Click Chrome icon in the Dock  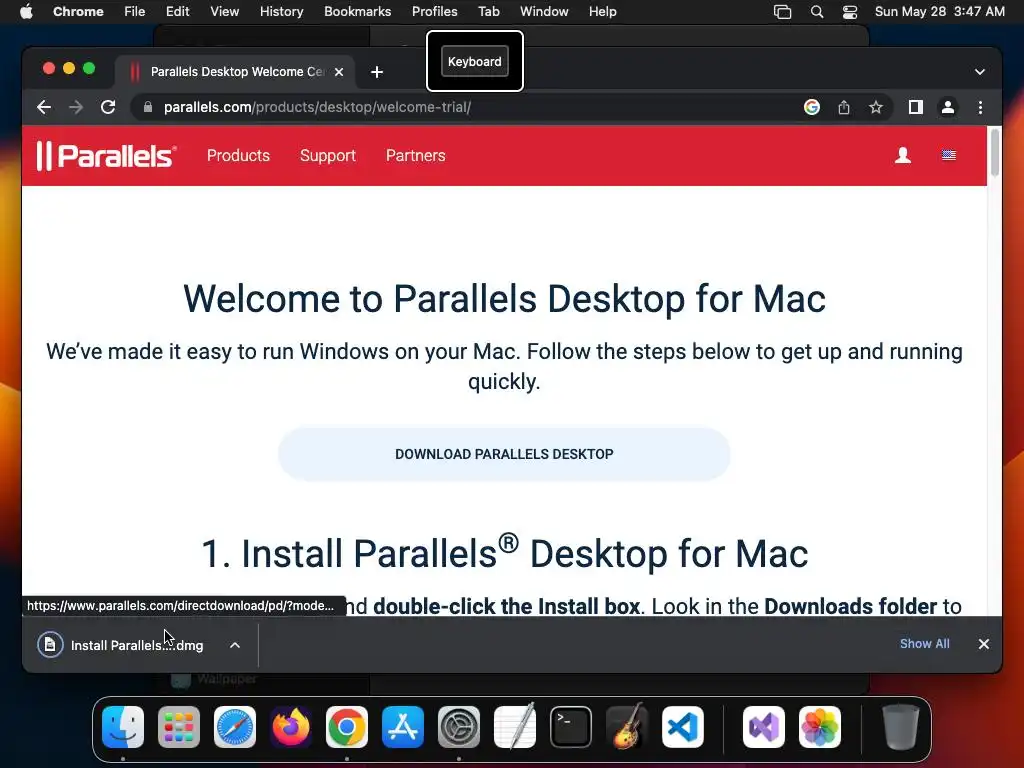pos(347,727)
